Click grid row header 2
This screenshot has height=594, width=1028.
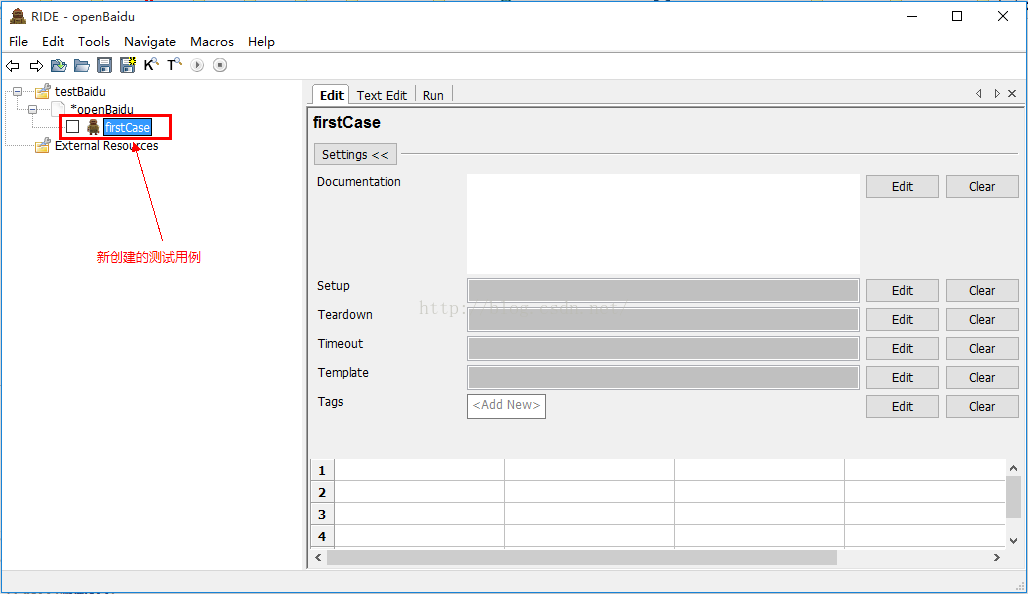(322, 492)
